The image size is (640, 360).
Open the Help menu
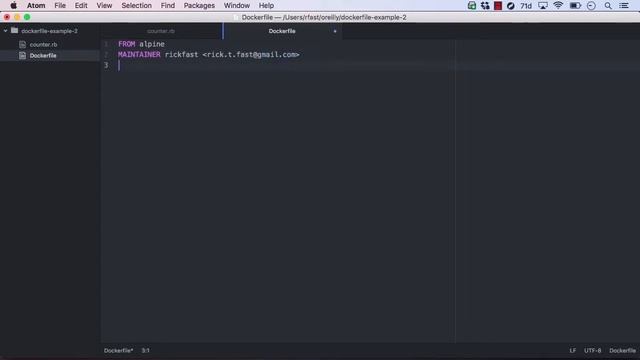266,5
